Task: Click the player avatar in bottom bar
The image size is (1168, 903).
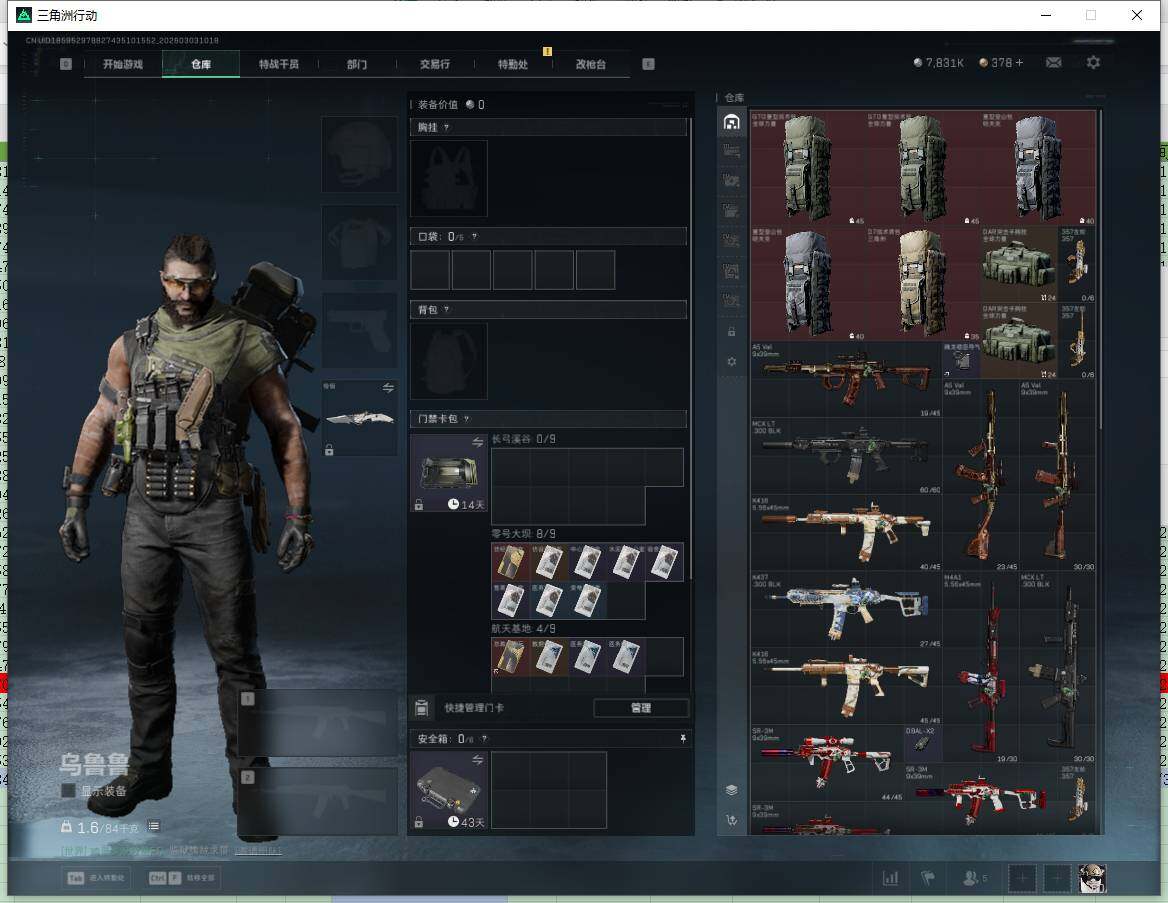Action: tap(1093, 878)
